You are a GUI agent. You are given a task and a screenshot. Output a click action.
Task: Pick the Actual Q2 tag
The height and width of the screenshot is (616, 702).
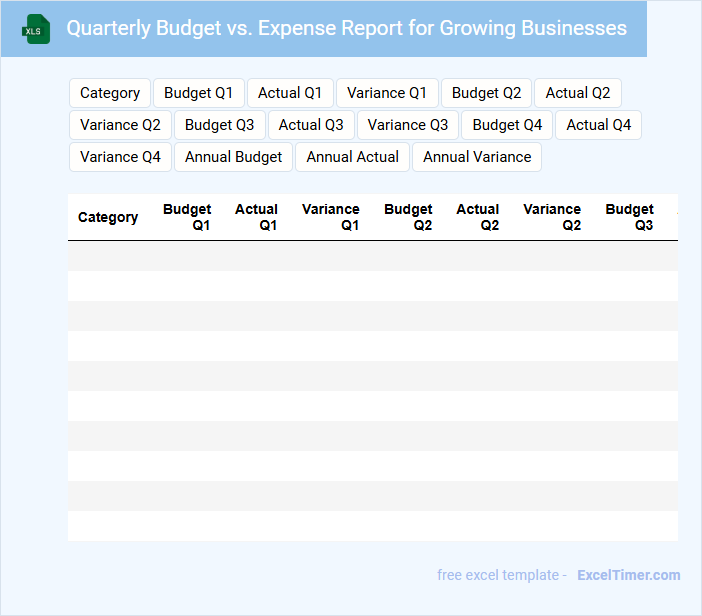pyautogui.click(x=578, y=93)
